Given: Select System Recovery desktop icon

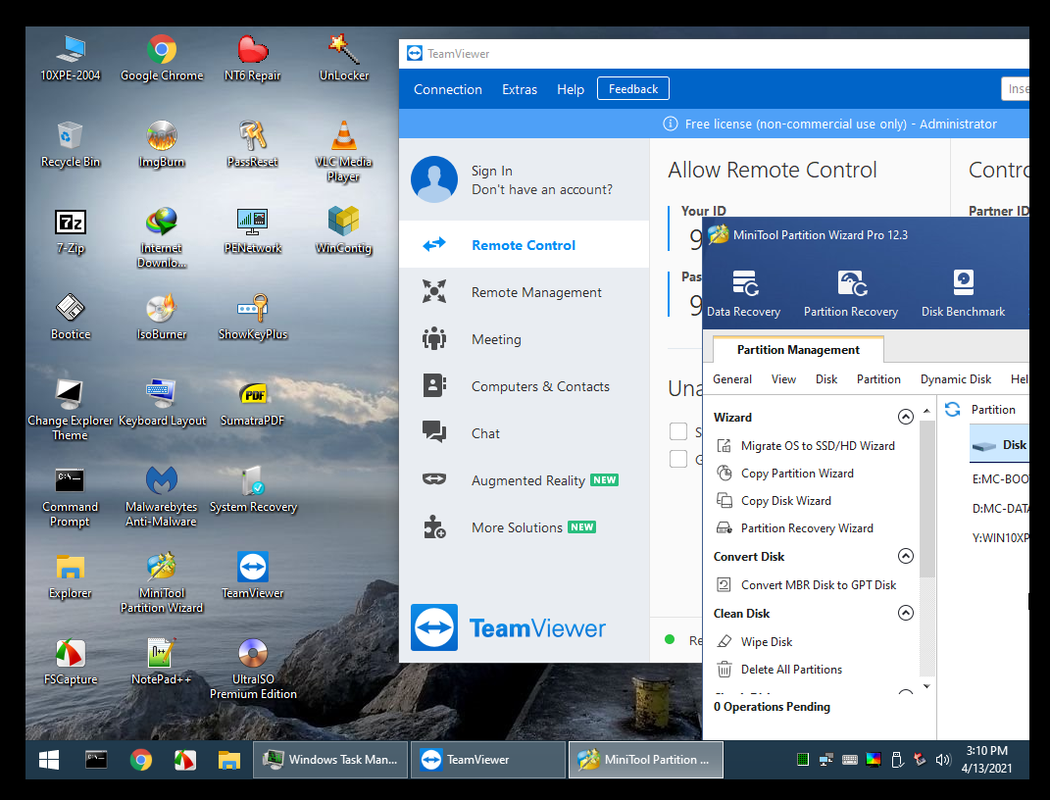Looking at the screenshot, I should pyautogui.click(x=252, y=489).
